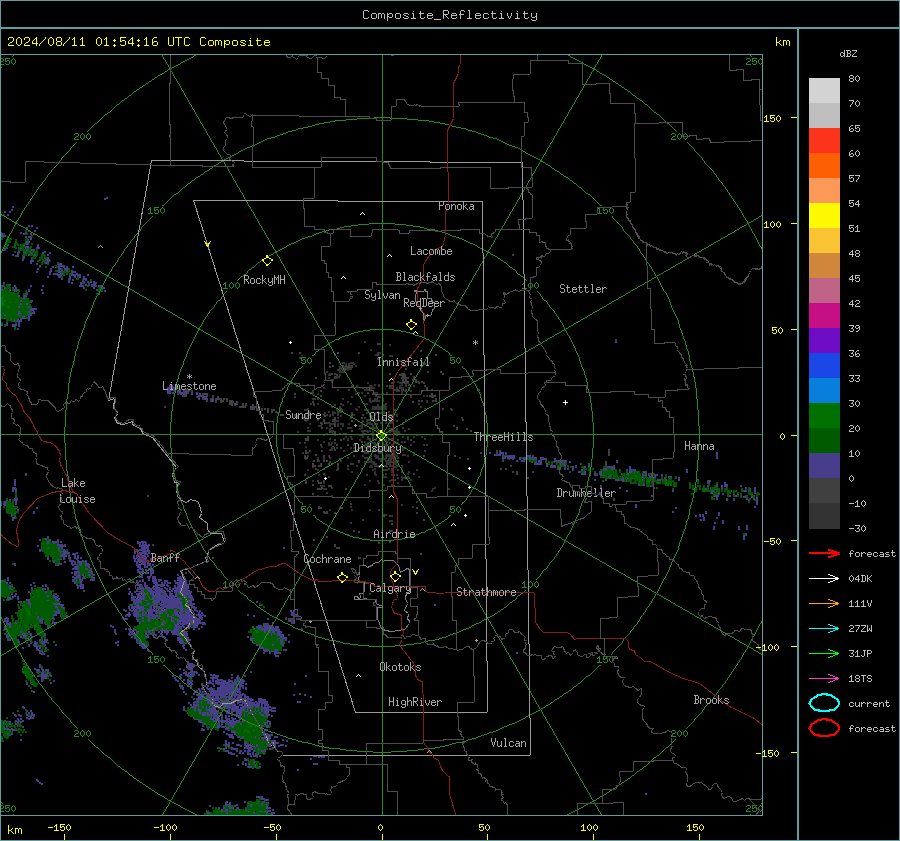Click the Blackfalds town label
The image size is (900, 841).
pos(425,277)
